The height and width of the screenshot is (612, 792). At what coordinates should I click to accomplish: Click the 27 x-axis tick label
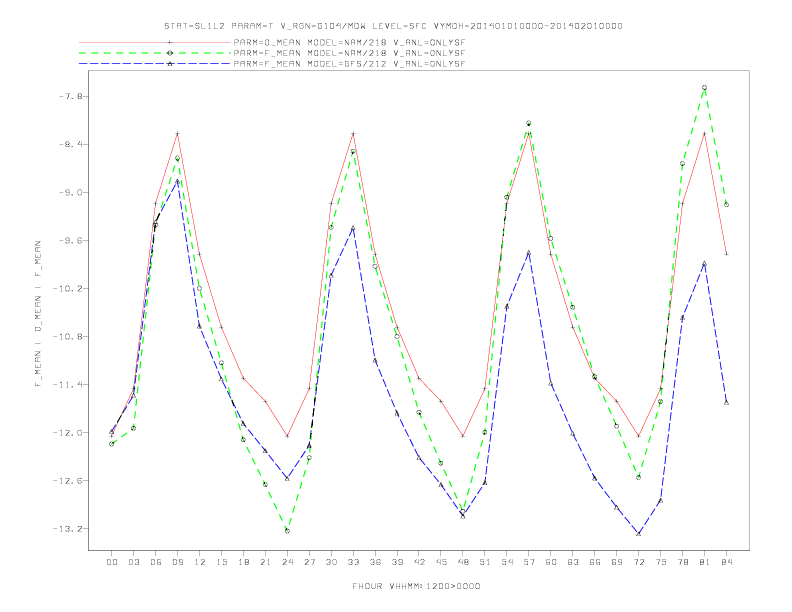(309, 562)
